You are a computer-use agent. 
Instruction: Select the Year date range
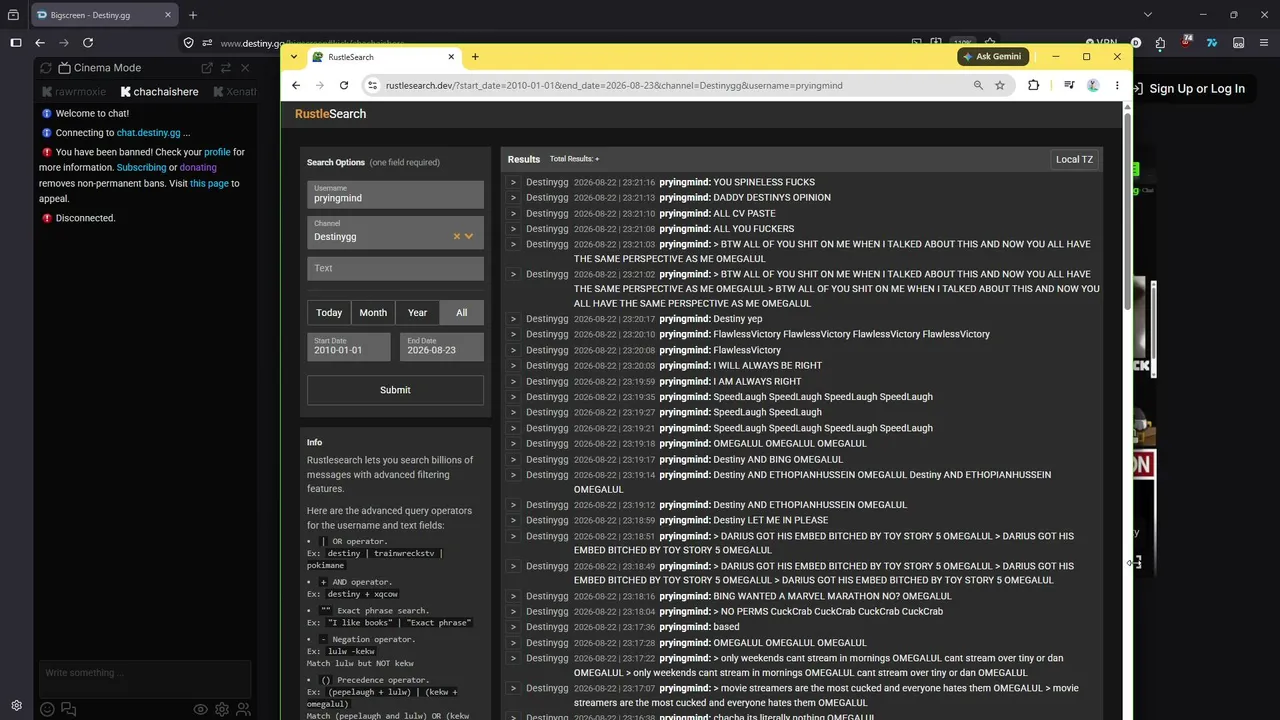tap(417, 313)
